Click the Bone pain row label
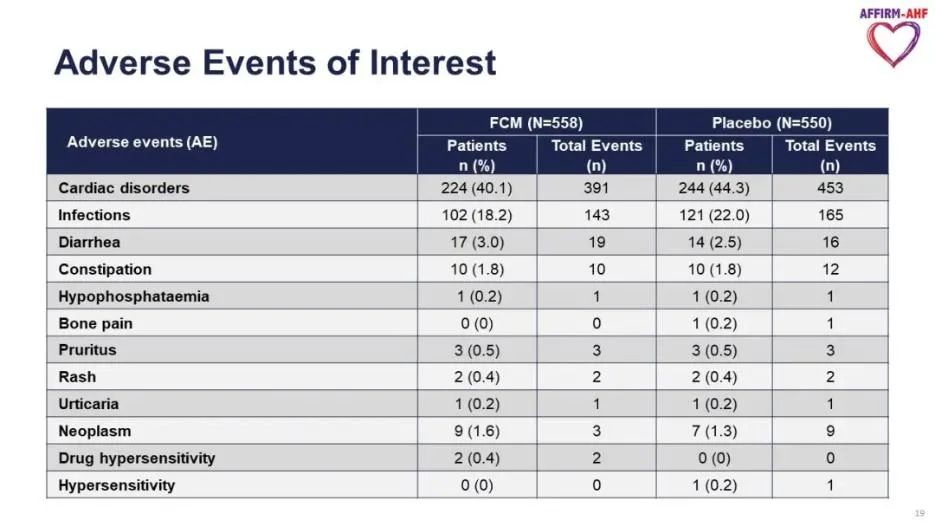Image resolution: width=935 pixels, height=527 pixels. point(95,323)
